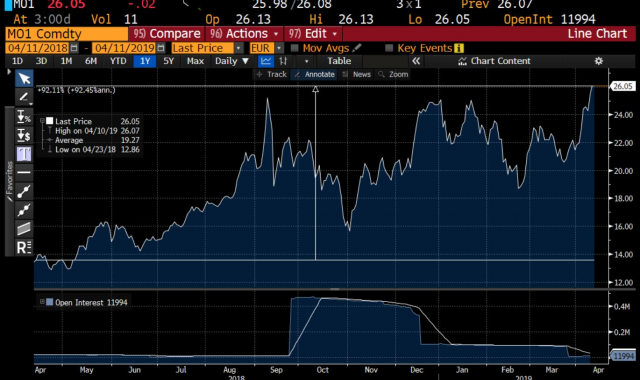Image resolution: width=640 pixels, height=380 pixels.
Task: Open the Actions dropdown menu
Action: click(x=244, y=33)
